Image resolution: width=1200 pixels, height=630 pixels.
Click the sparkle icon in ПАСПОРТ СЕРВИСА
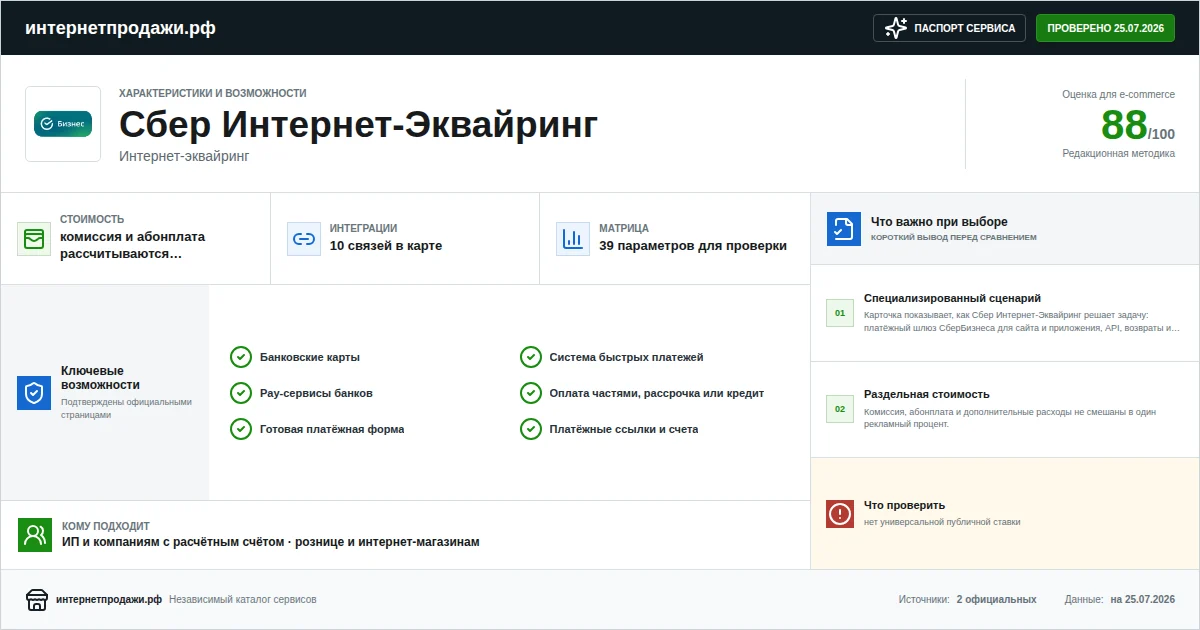click(896, 28)
